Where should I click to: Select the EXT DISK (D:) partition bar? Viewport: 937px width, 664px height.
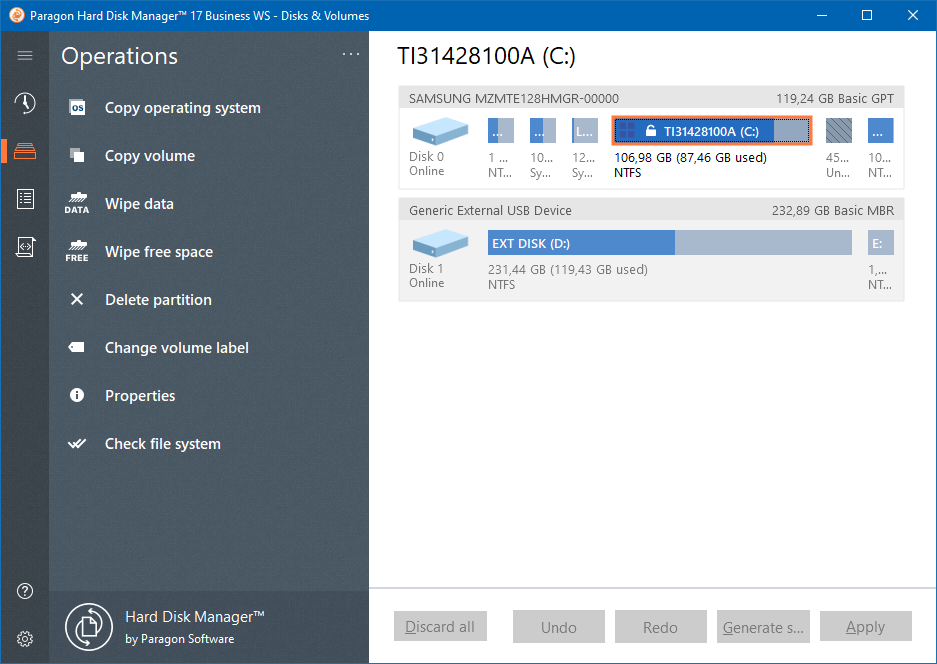[669, 243]
